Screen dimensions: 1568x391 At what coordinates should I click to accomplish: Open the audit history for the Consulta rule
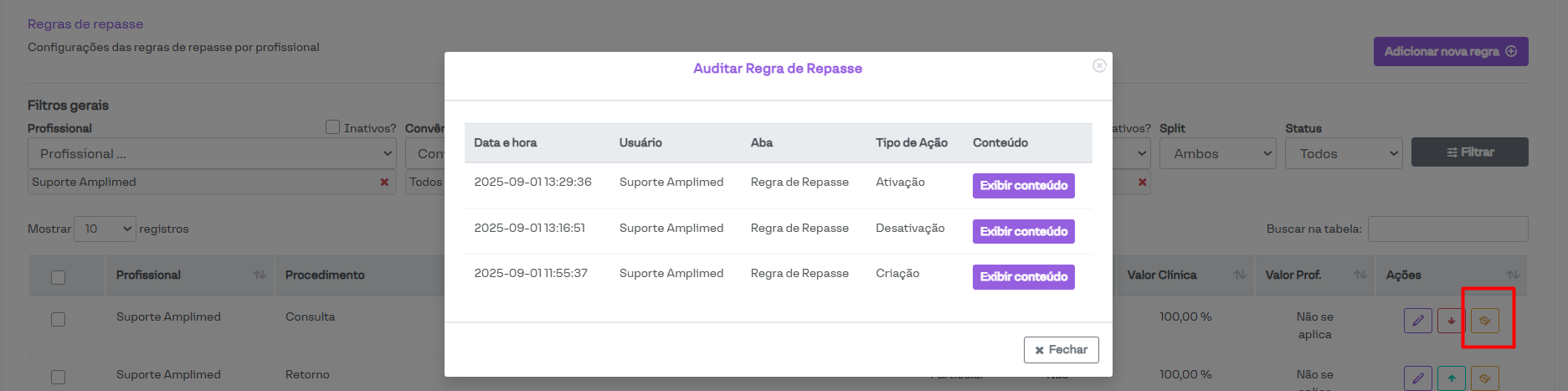(x=1484, y=321)
